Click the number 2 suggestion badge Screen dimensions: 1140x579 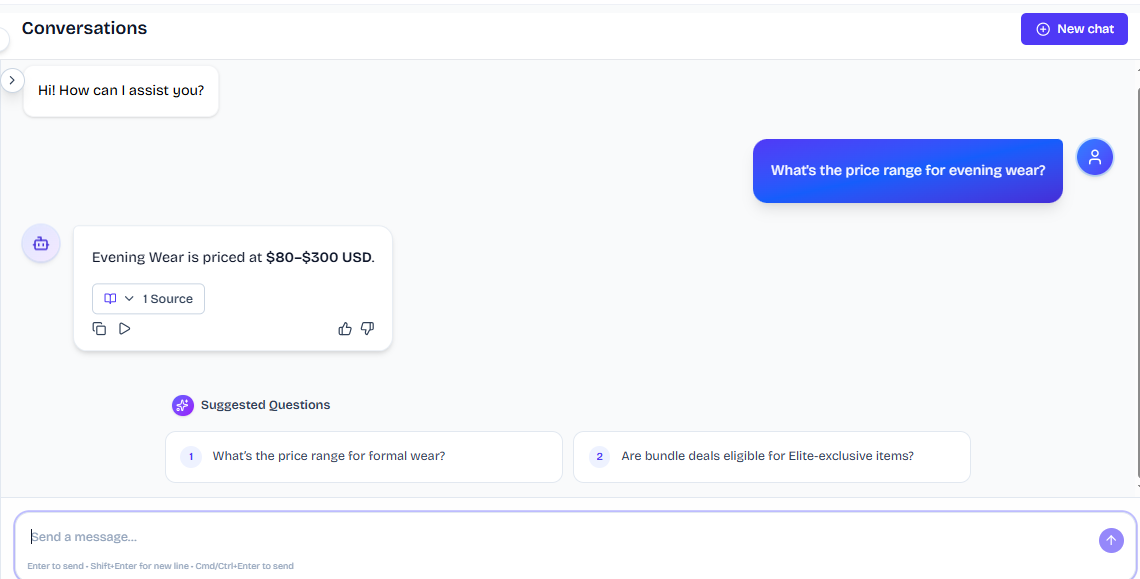click(599, 457)
